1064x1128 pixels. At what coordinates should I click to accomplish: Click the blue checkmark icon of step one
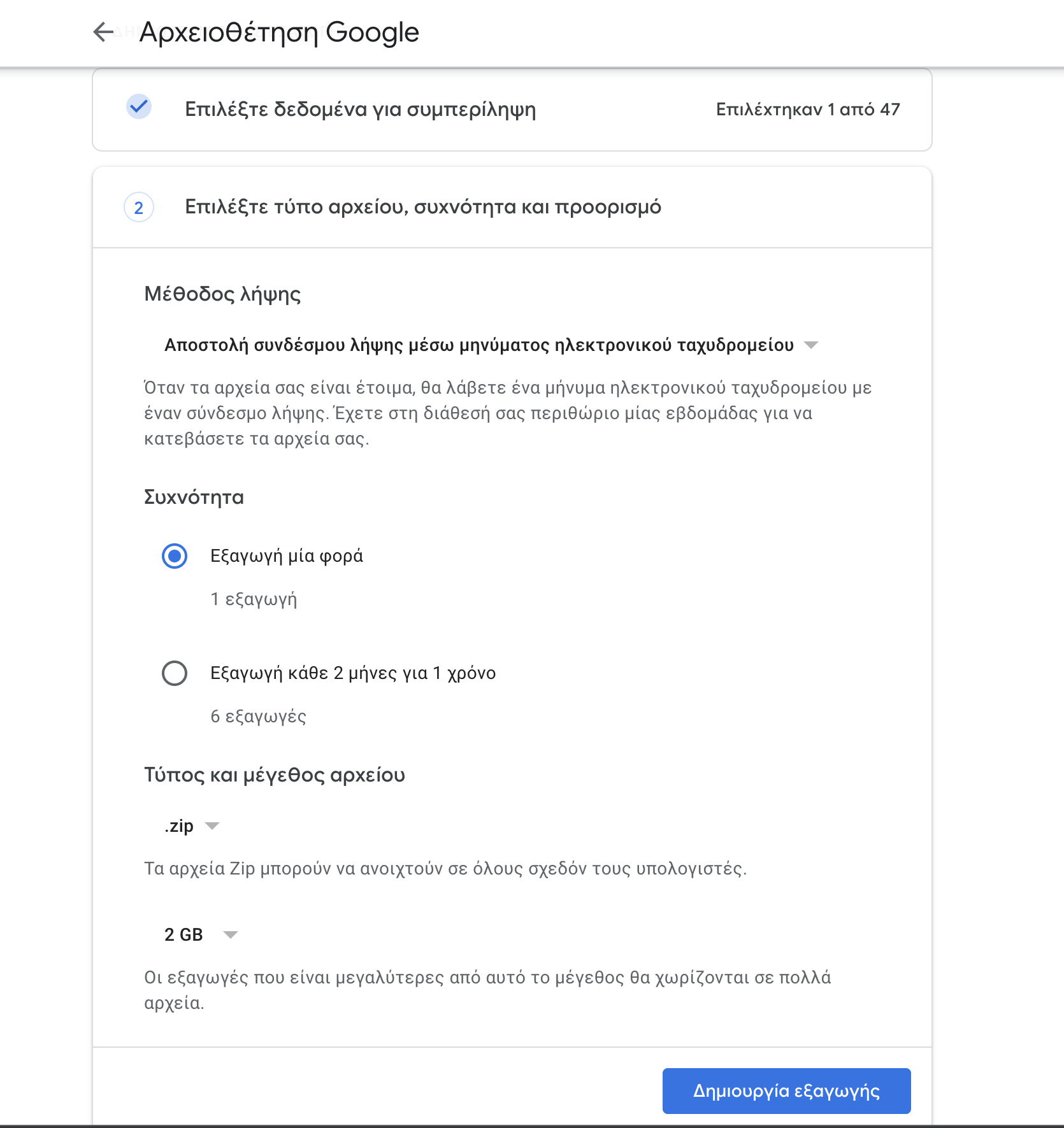[x=138, y=106]
